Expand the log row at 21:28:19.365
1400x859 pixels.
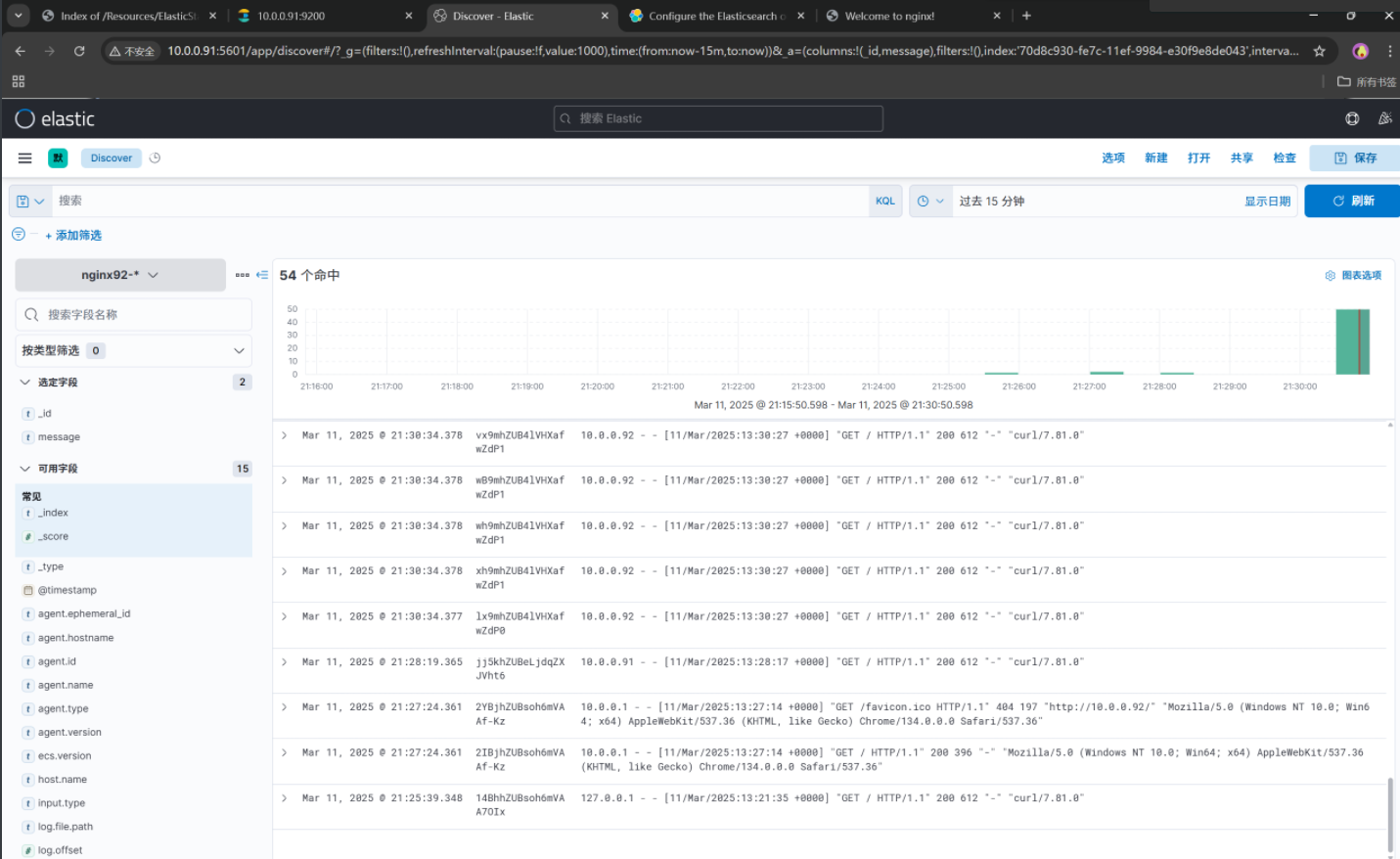285,662
